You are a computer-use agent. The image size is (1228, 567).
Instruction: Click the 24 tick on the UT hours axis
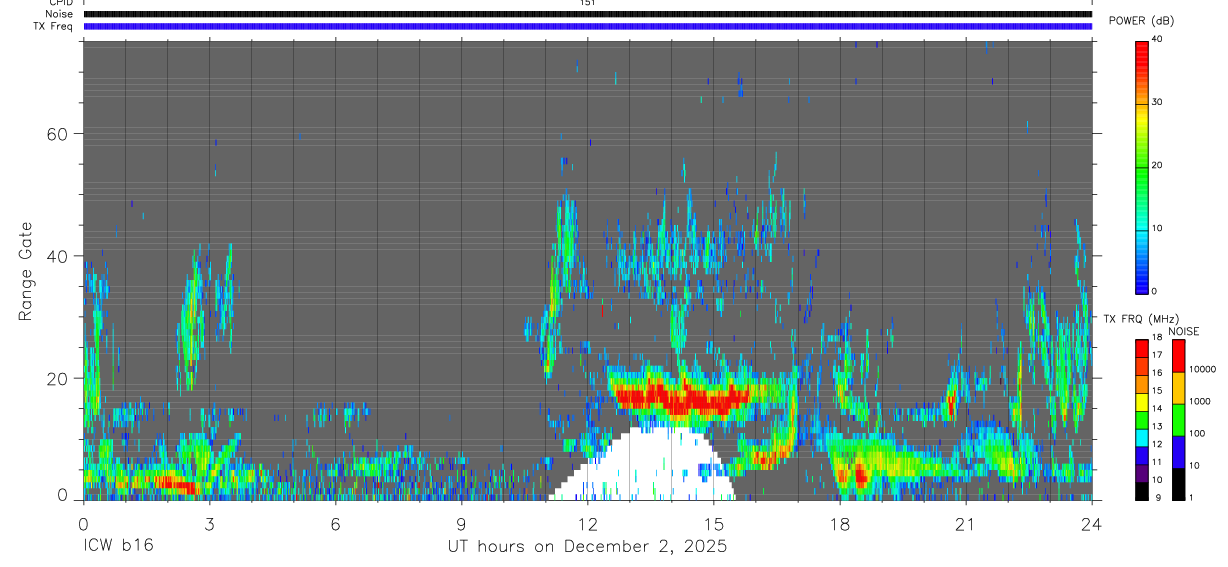[1092, 523]
